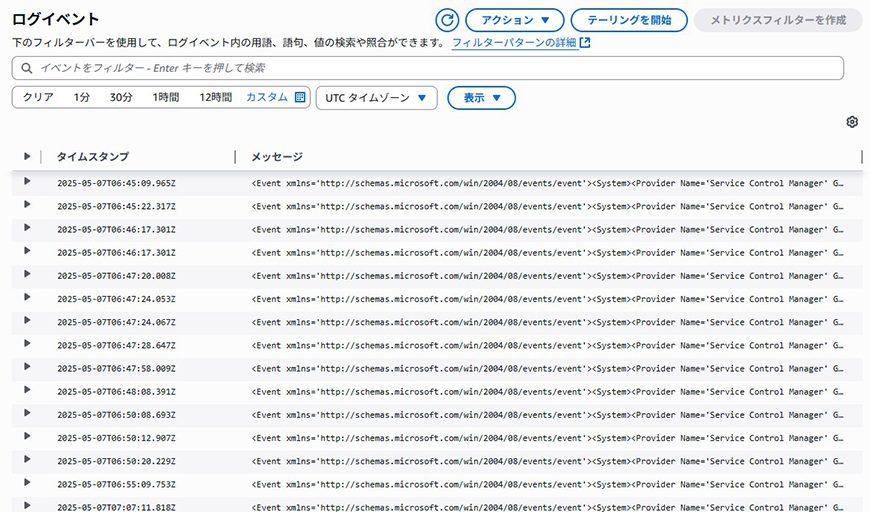Click timestamp 2025-05-07T06:48:08.391Z
Screen dimensions: 870x516
(x=116, y=392)
